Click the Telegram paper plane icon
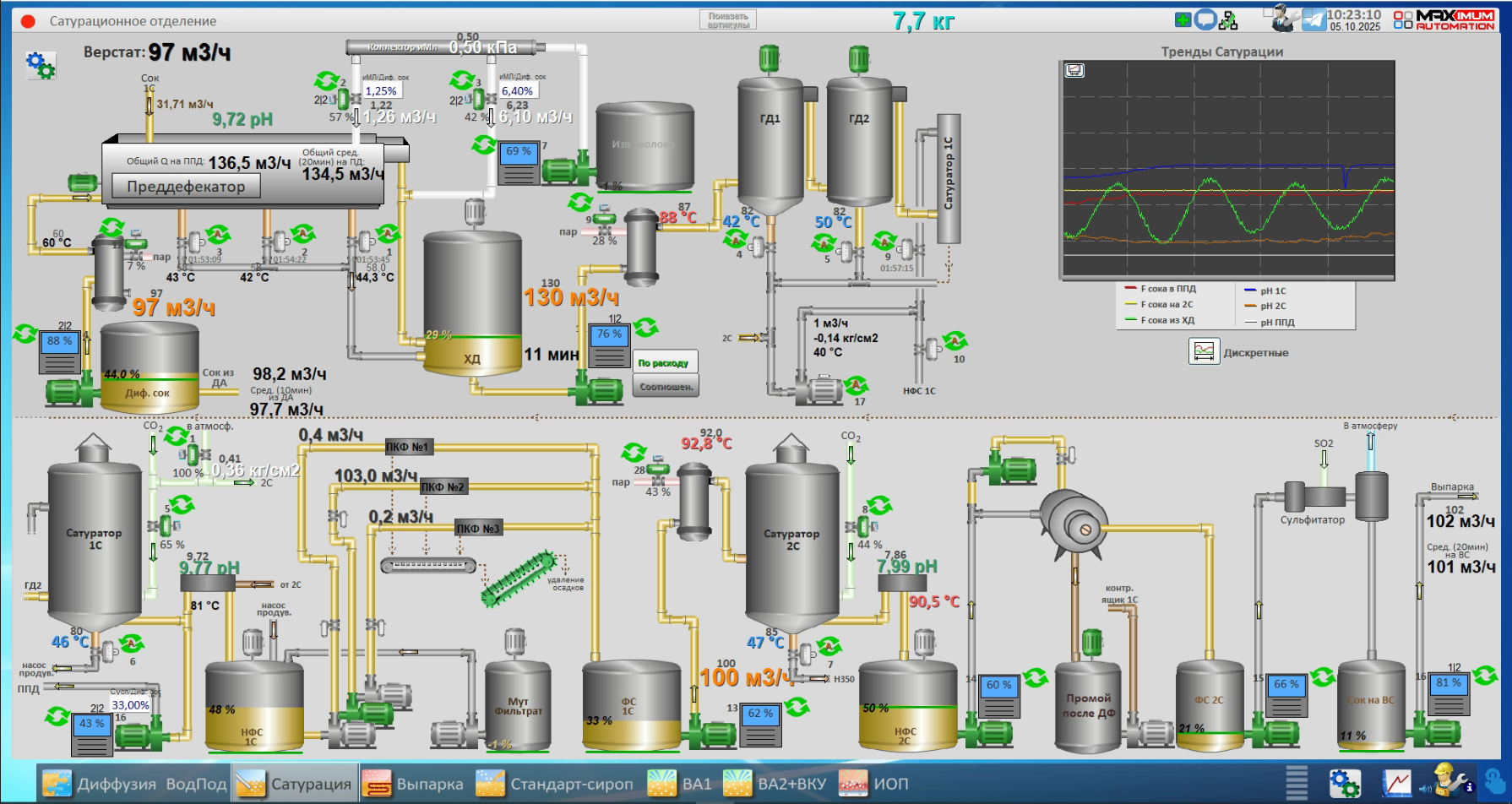The image size is (1512, 804). [1313, 19]
